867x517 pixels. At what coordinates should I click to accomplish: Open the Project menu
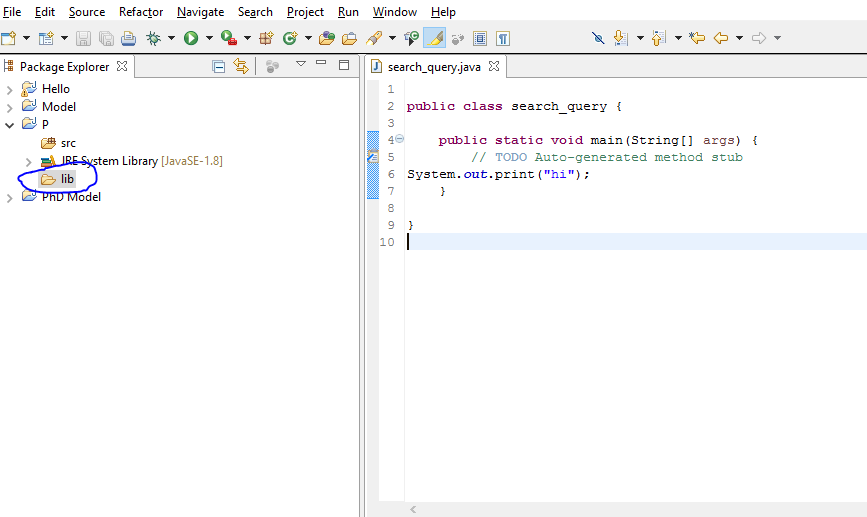click(x=305, y=12)
